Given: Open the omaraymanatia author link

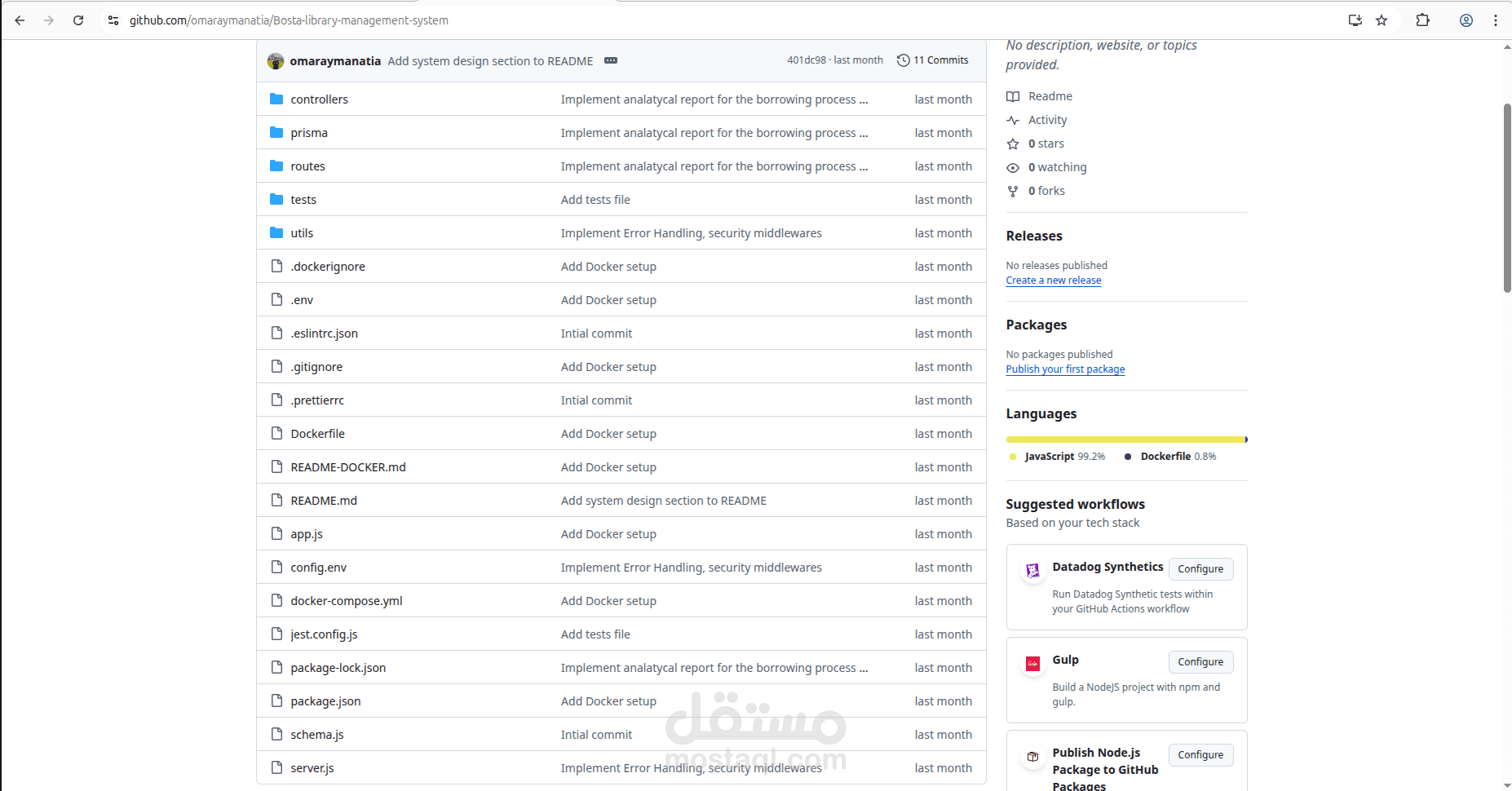Looking at the screenshot, I should [x=335, y=61].
